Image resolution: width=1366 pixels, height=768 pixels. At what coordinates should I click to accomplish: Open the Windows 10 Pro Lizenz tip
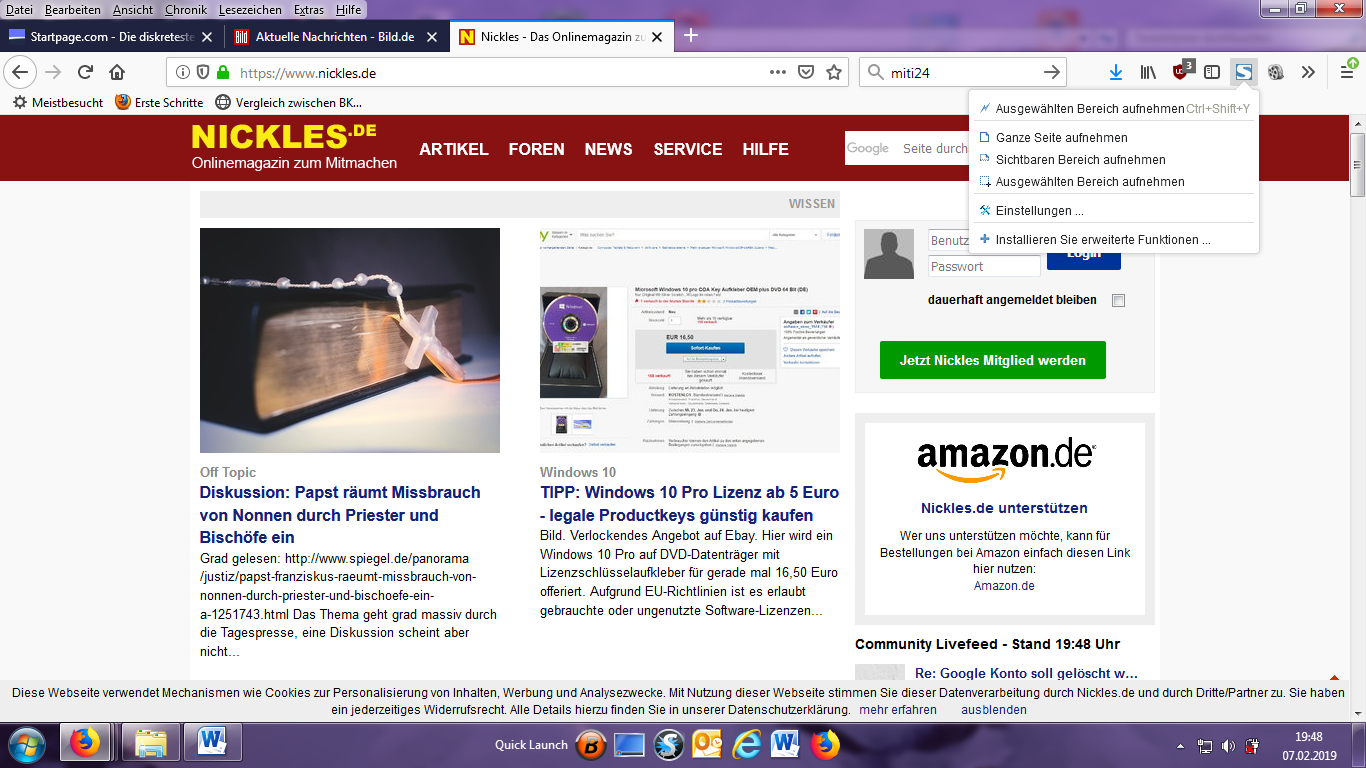[x=689, y=504]
